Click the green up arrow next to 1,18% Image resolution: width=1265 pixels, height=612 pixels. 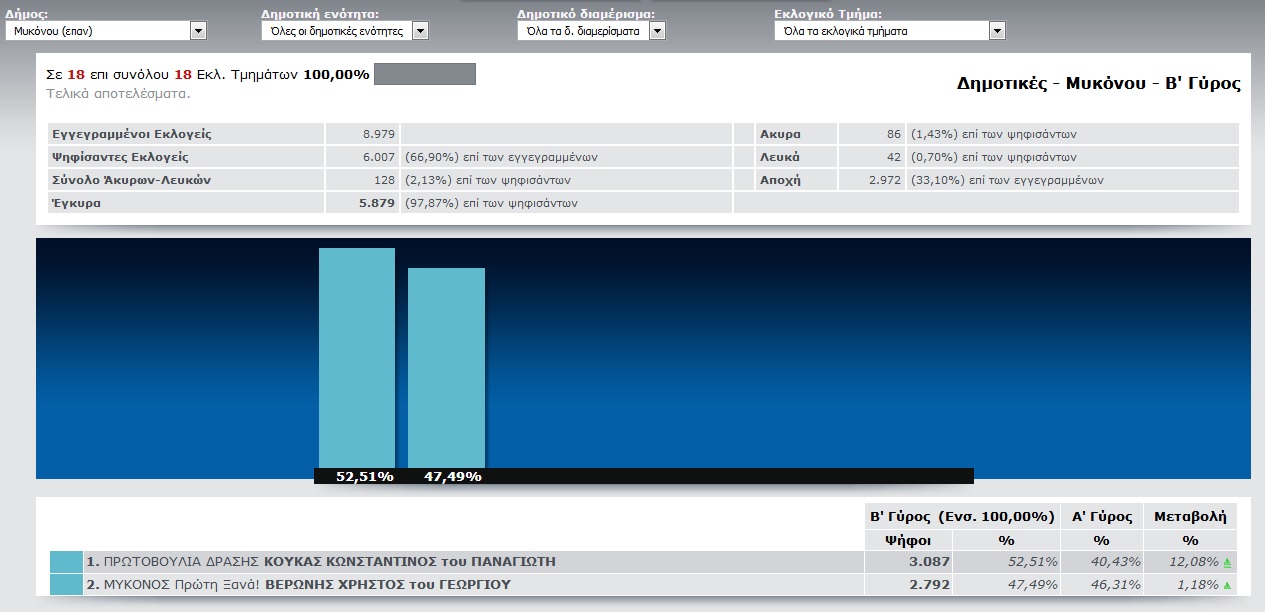pos(1227,585)
